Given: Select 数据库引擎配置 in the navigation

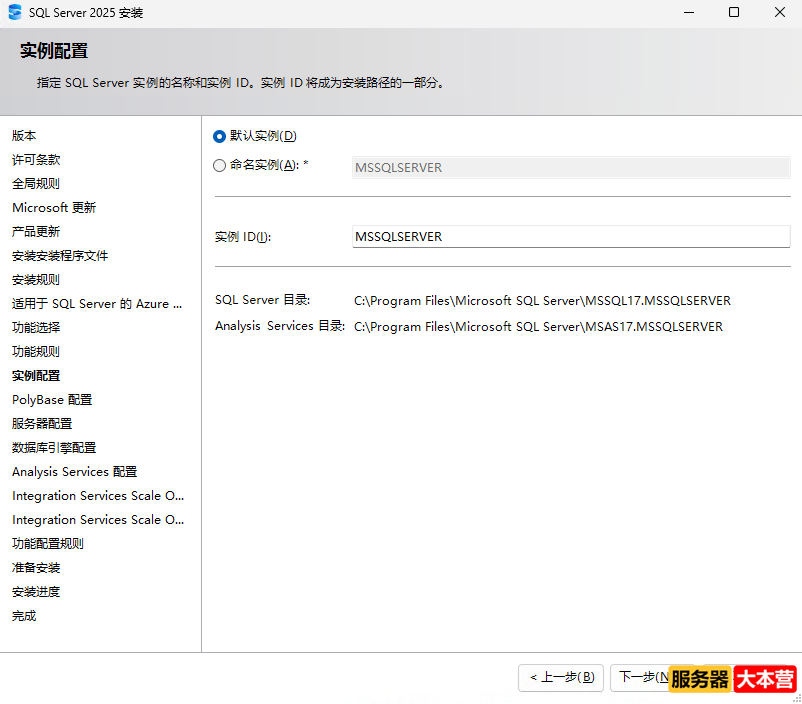Looking at the screenshot, I should click(53, 447).
